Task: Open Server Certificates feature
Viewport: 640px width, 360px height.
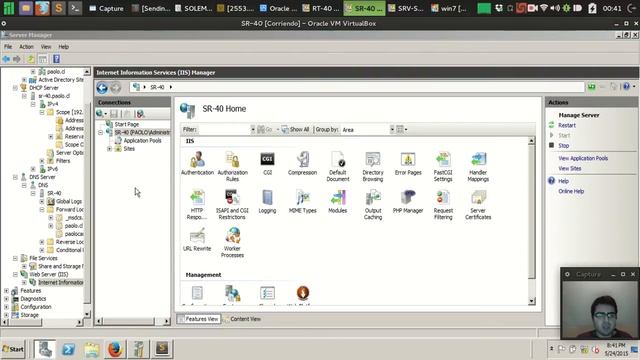Action: 478,204
